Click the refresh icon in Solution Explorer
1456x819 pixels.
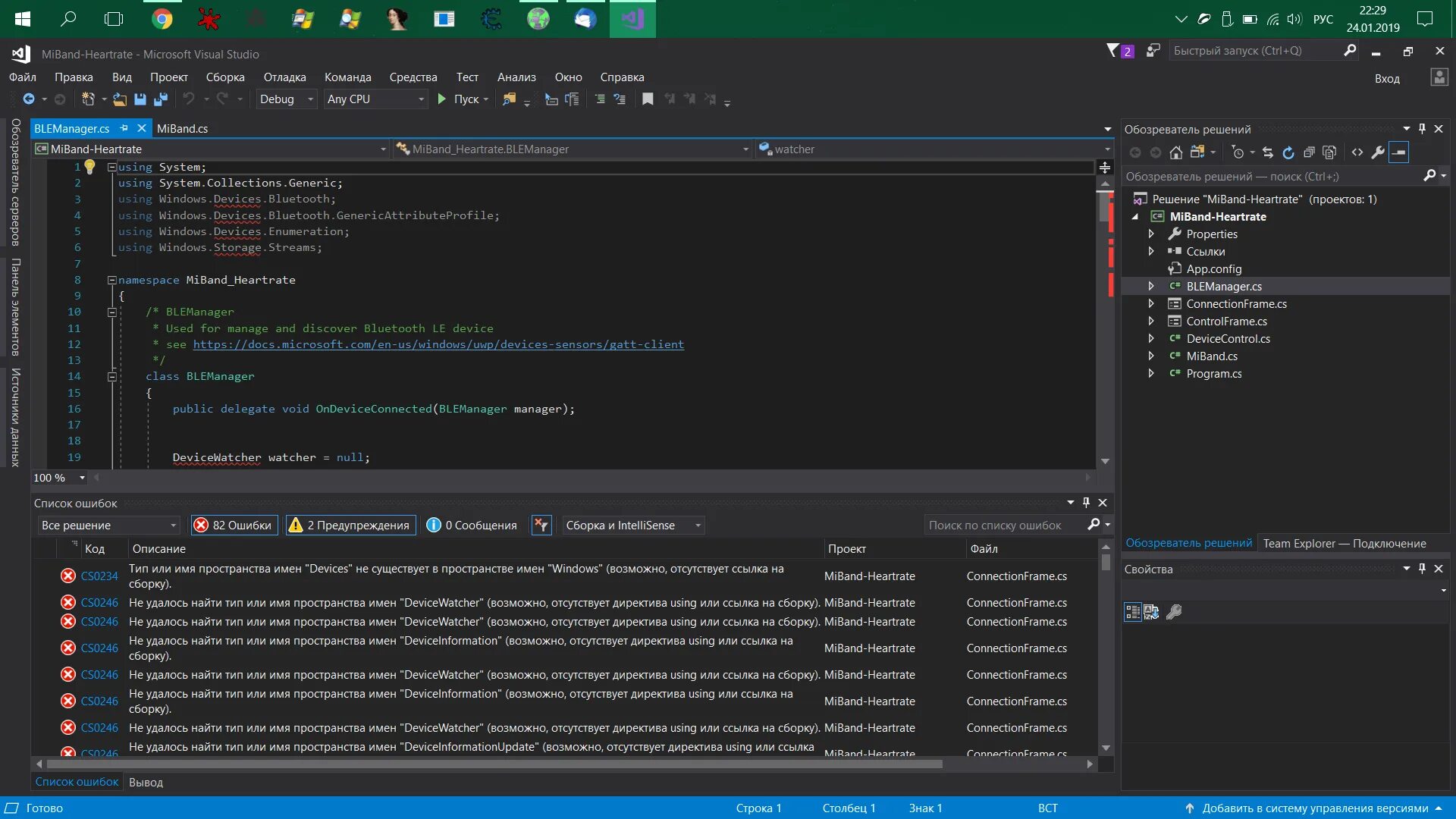click(1288, 152)
